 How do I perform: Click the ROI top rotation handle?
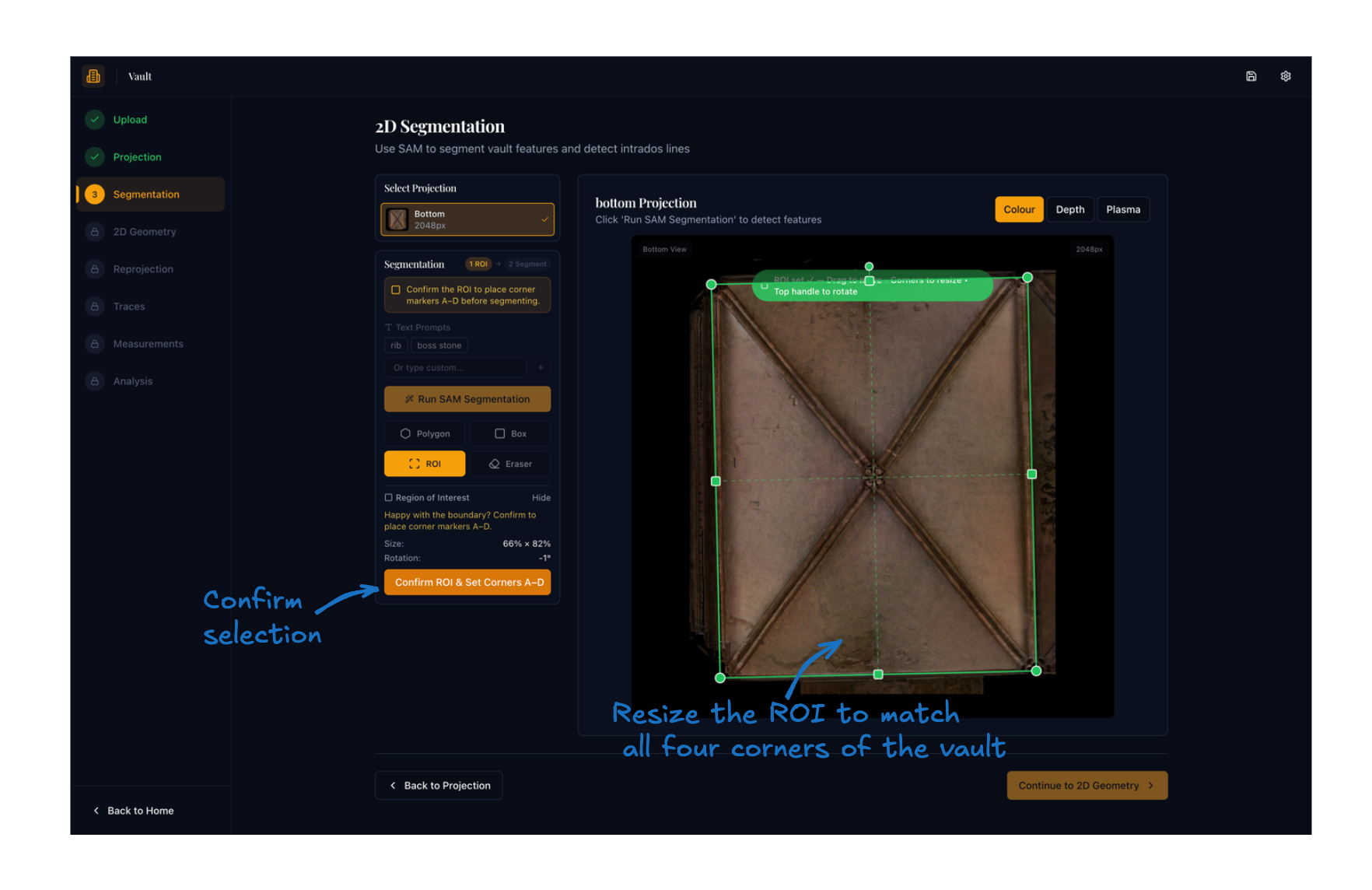click(869, 267)
